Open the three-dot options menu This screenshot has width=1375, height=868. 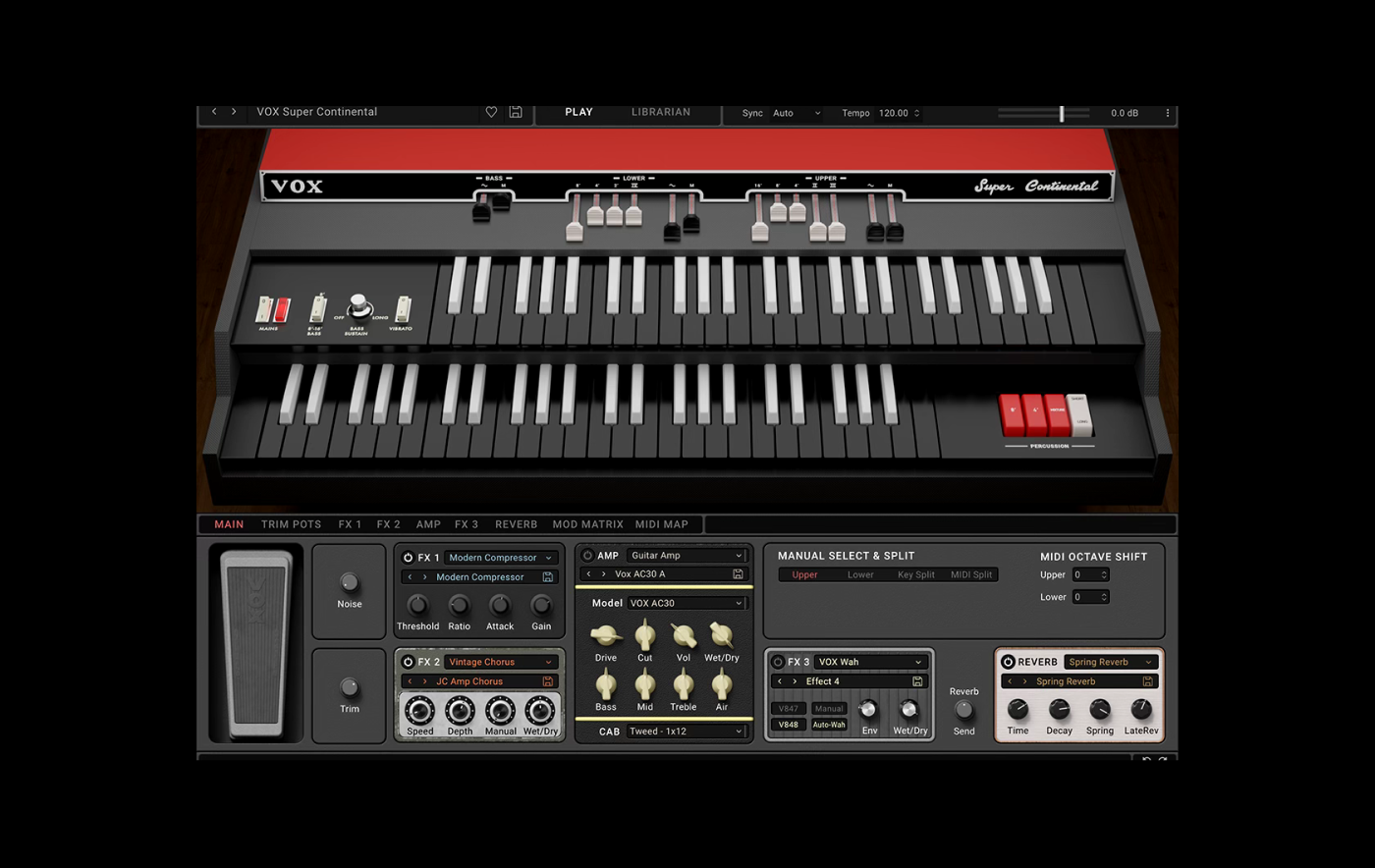coord(1168,113)
